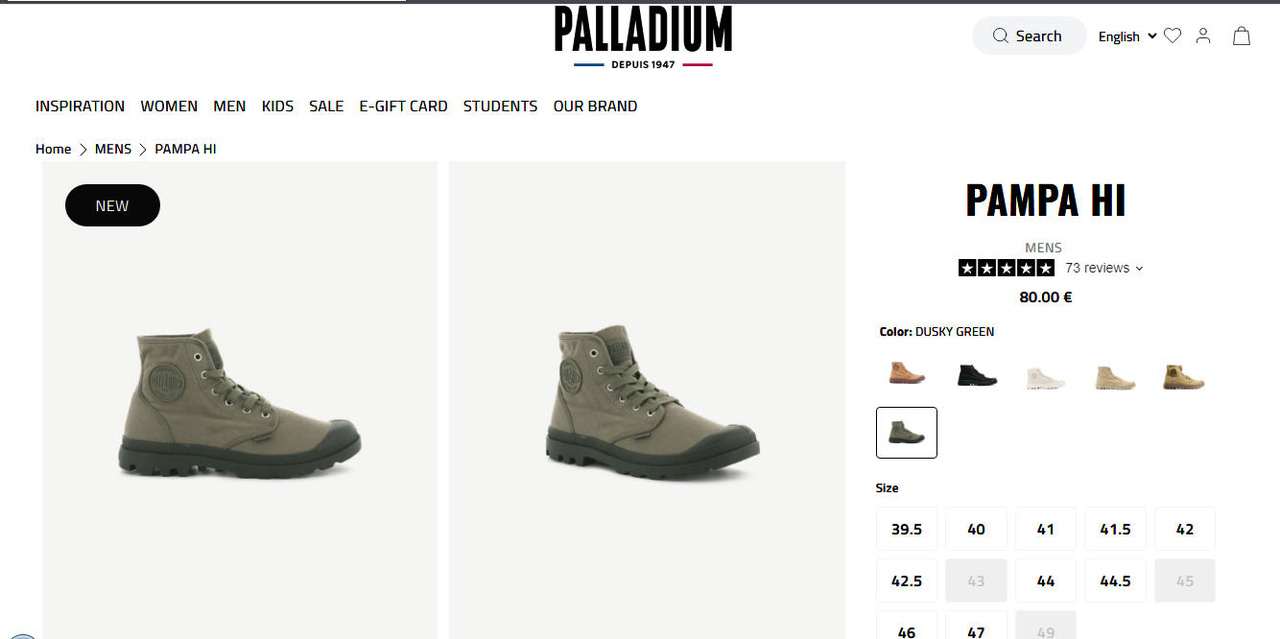
Task: Click the Palladium logo
Action: point(643,37)
